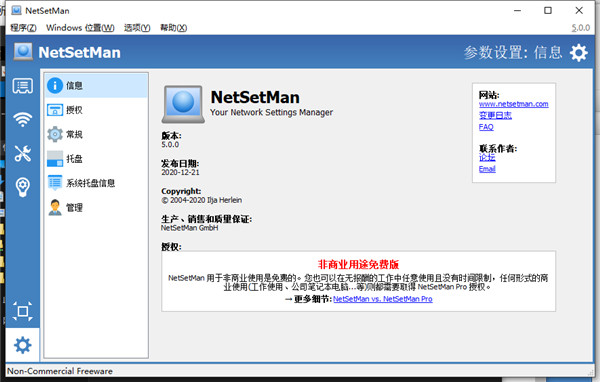Select the 常规 general gear icon item
The height and width of the screenshot is (382, 600).
pos(55,134)
